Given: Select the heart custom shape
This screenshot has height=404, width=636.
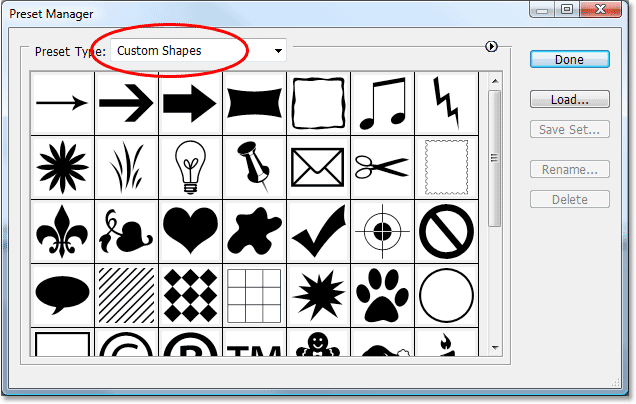Looking at the screenshot, I should (190, 230).
